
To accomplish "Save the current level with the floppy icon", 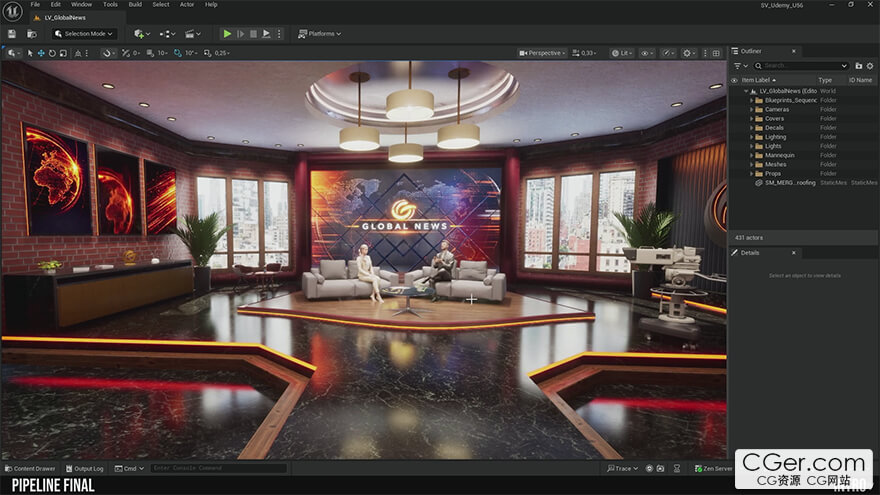I will [x=12, y=34].
